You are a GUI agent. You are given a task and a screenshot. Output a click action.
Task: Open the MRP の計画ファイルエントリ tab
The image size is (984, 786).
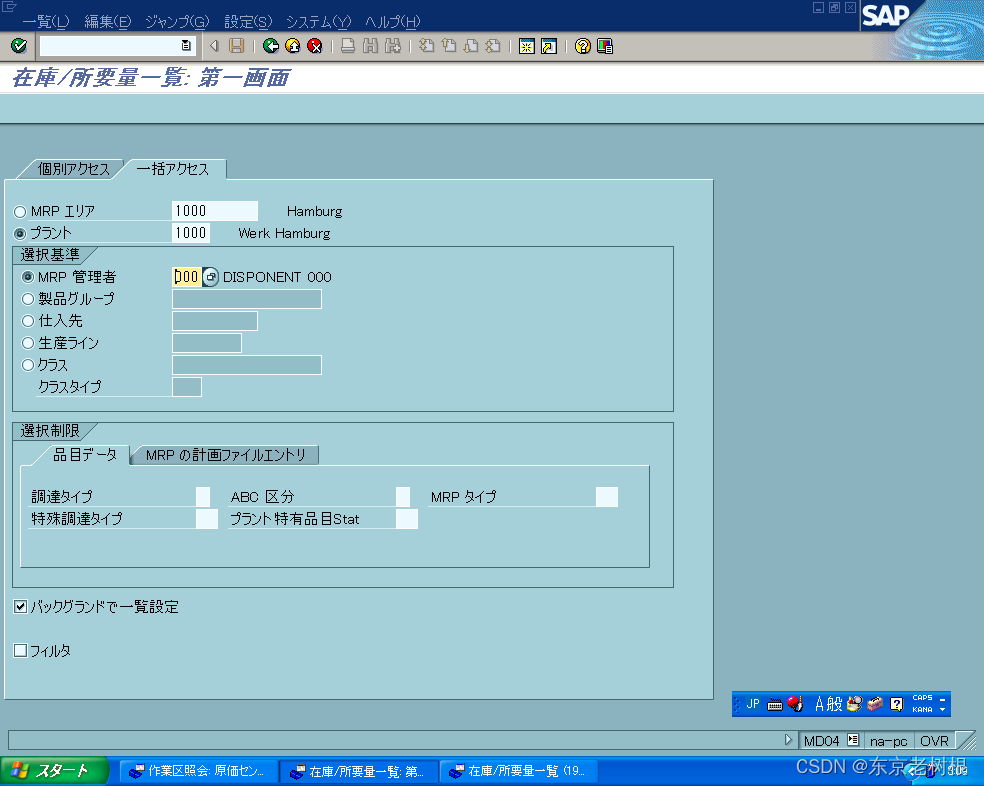(x=224, y=454)
